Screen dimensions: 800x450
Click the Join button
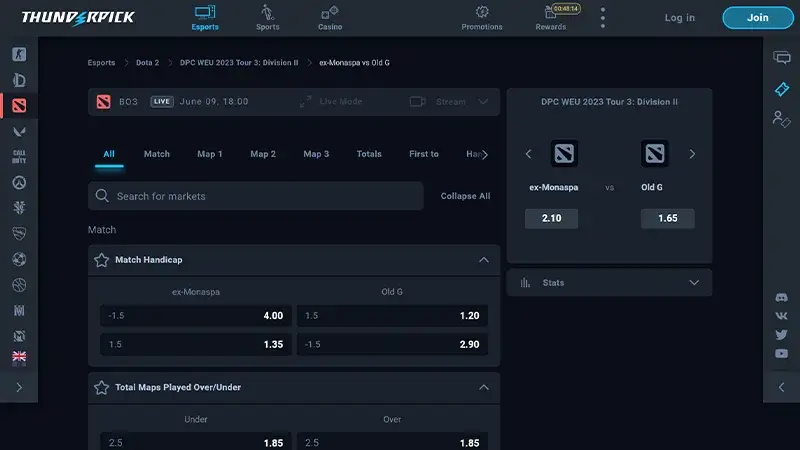pos(758,17)
